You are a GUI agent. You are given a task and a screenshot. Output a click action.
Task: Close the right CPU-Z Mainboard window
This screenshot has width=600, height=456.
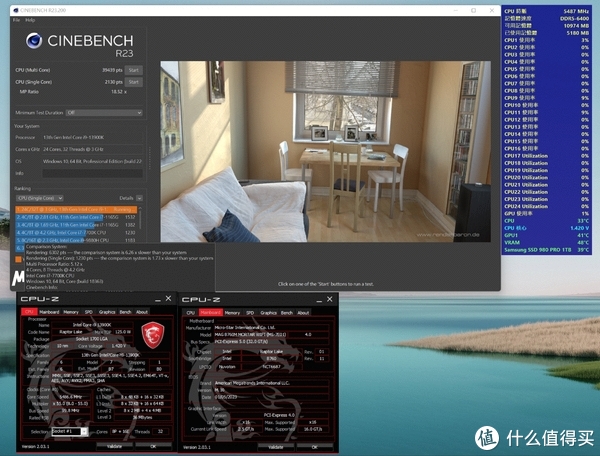[329, 299]
